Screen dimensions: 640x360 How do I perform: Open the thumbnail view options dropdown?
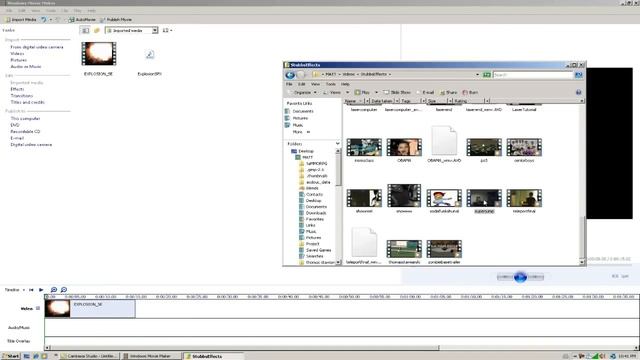click(x=167, y=30)
